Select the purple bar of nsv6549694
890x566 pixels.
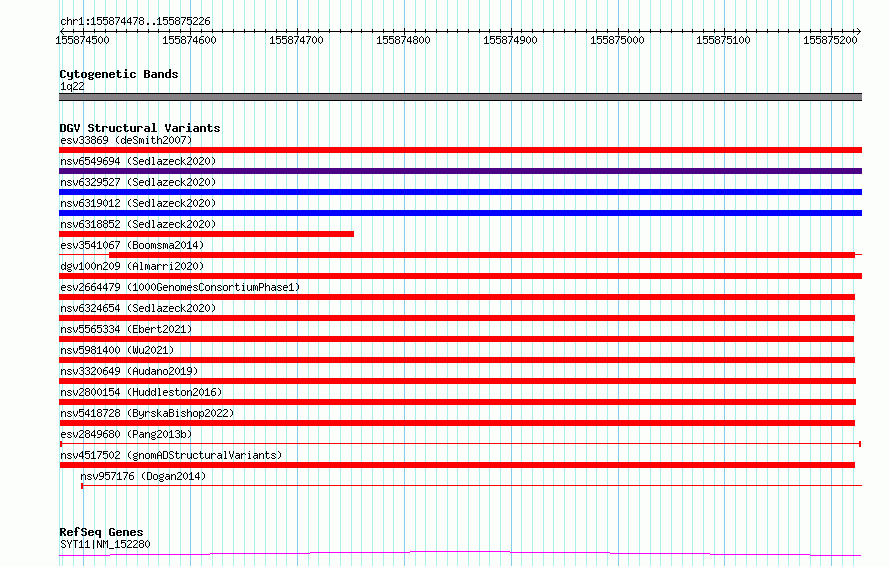point(460,171)
